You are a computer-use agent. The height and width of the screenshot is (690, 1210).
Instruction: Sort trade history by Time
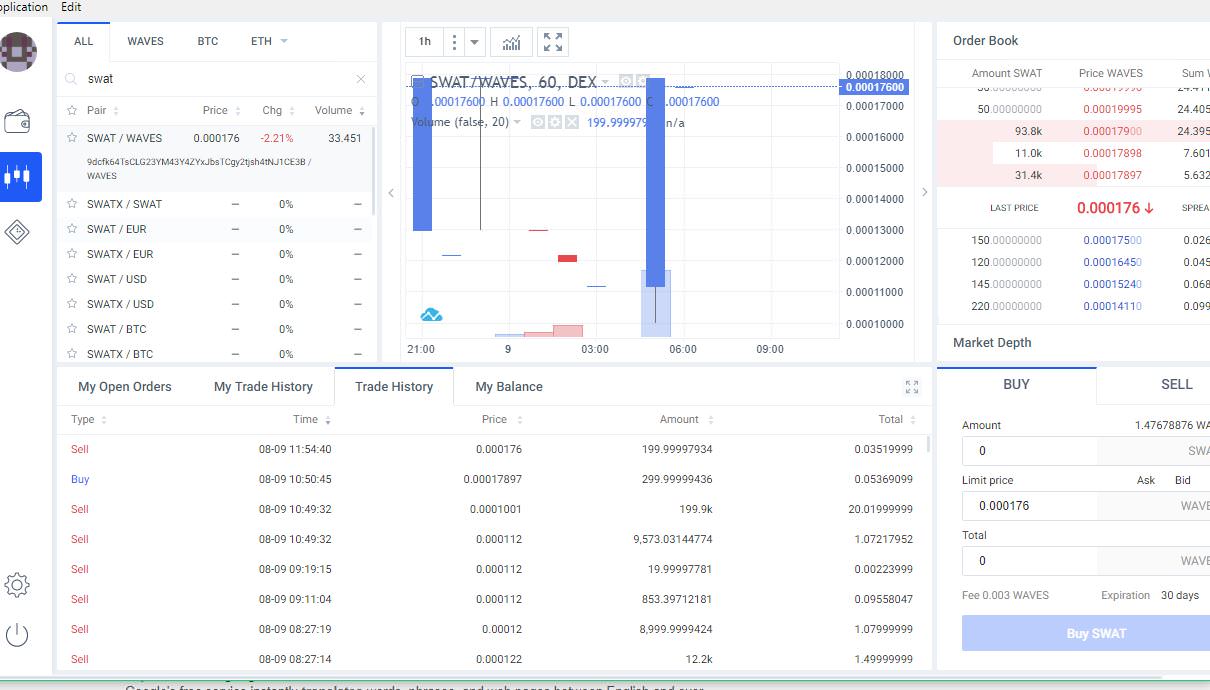312,420
